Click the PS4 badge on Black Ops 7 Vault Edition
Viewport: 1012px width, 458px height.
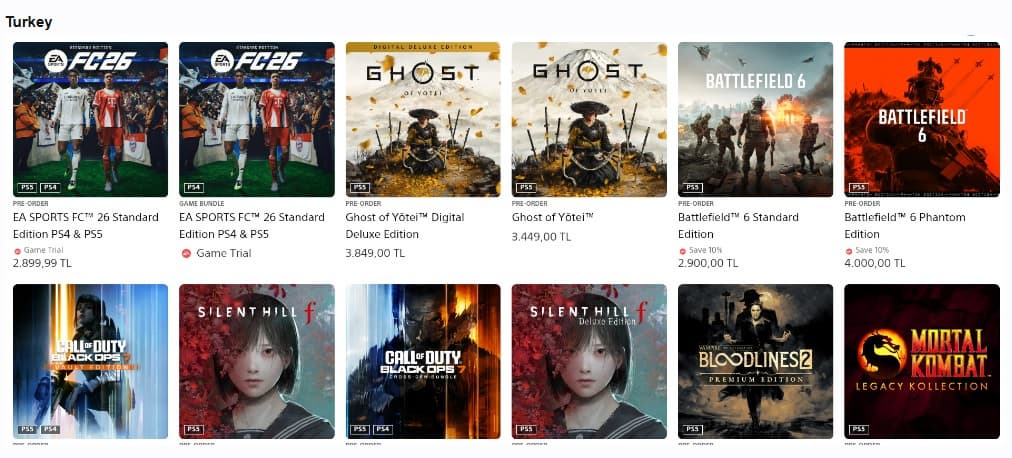pyautogui.click(x=50, y=430)
